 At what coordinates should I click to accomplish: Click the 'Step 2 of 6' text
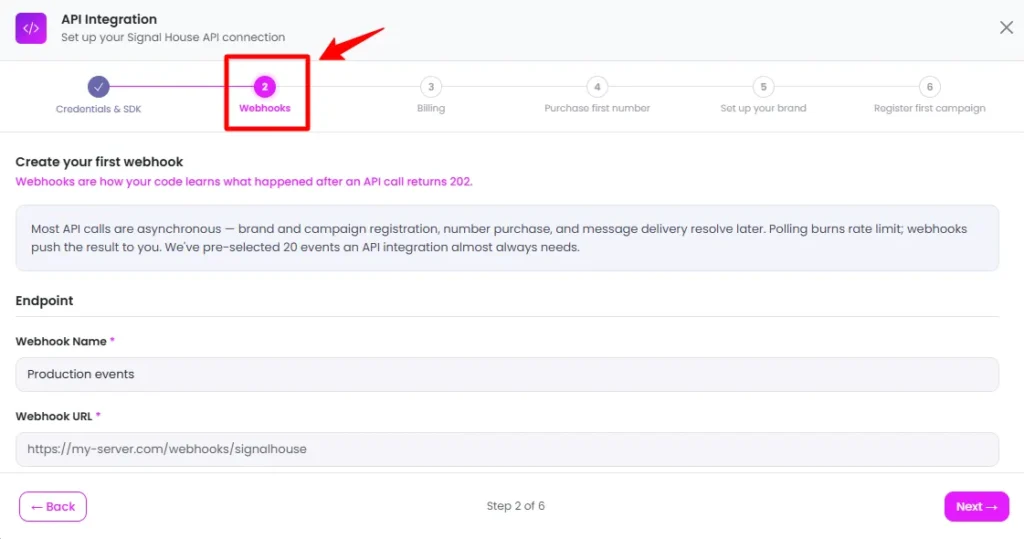pos(515,506)
